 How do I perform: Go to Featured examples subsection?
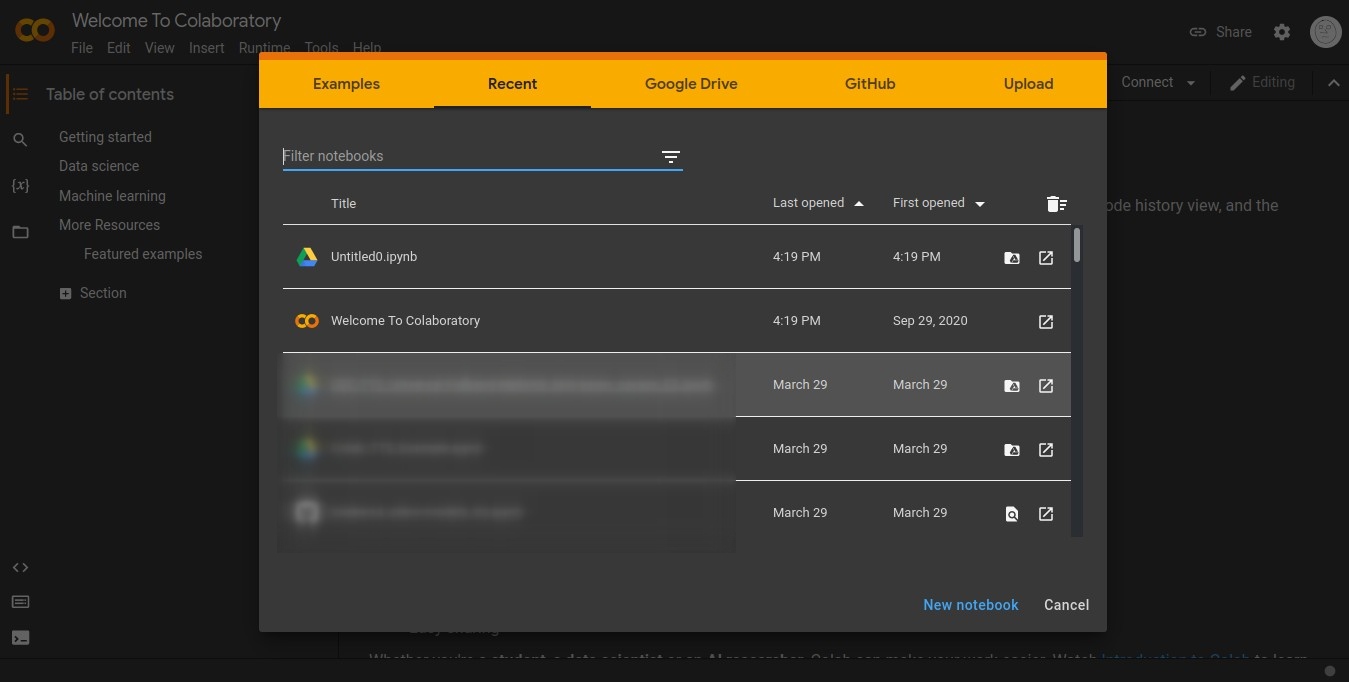coord(143,254)
